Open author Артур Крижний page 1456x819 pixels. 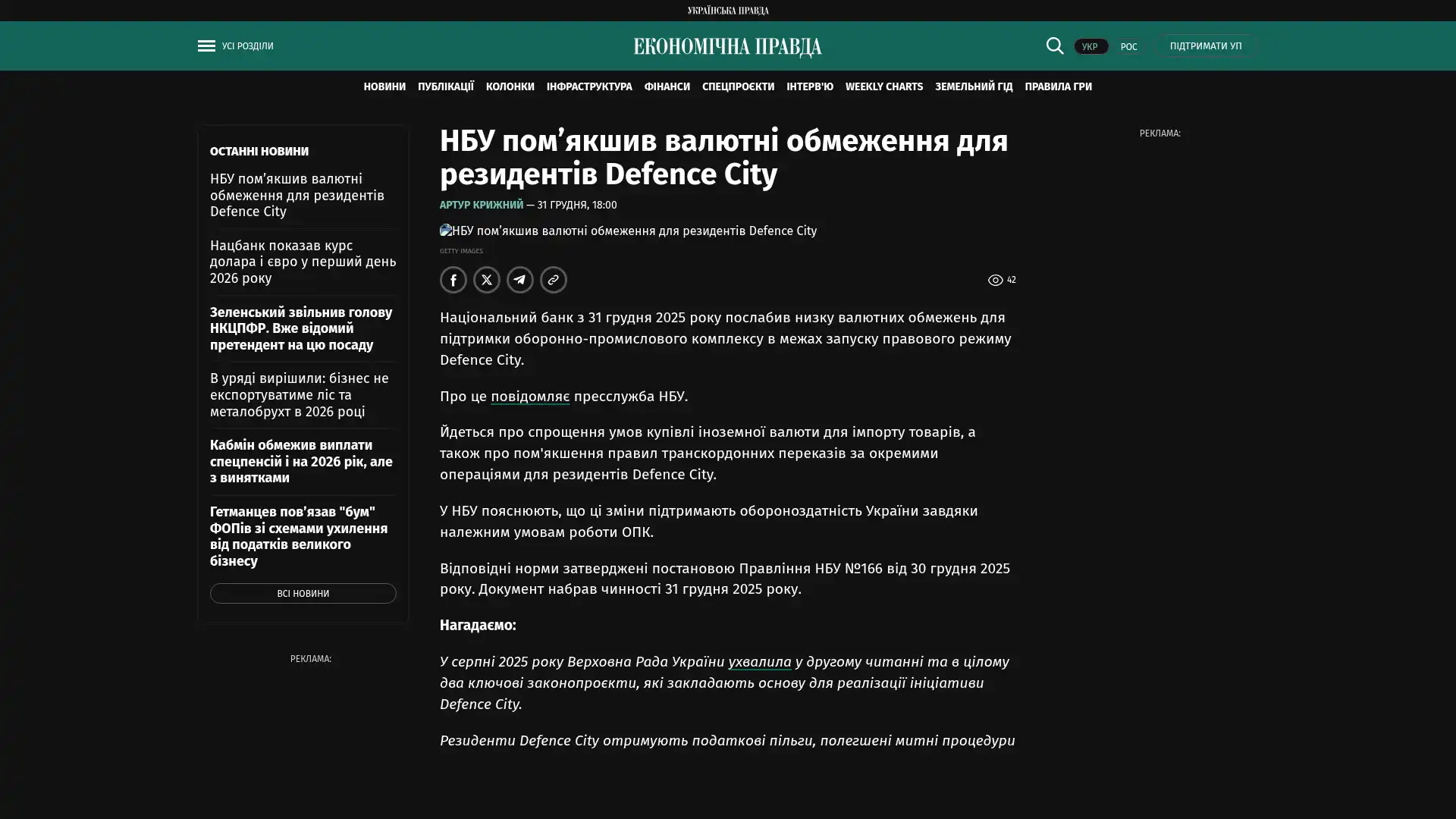point(481,205)
